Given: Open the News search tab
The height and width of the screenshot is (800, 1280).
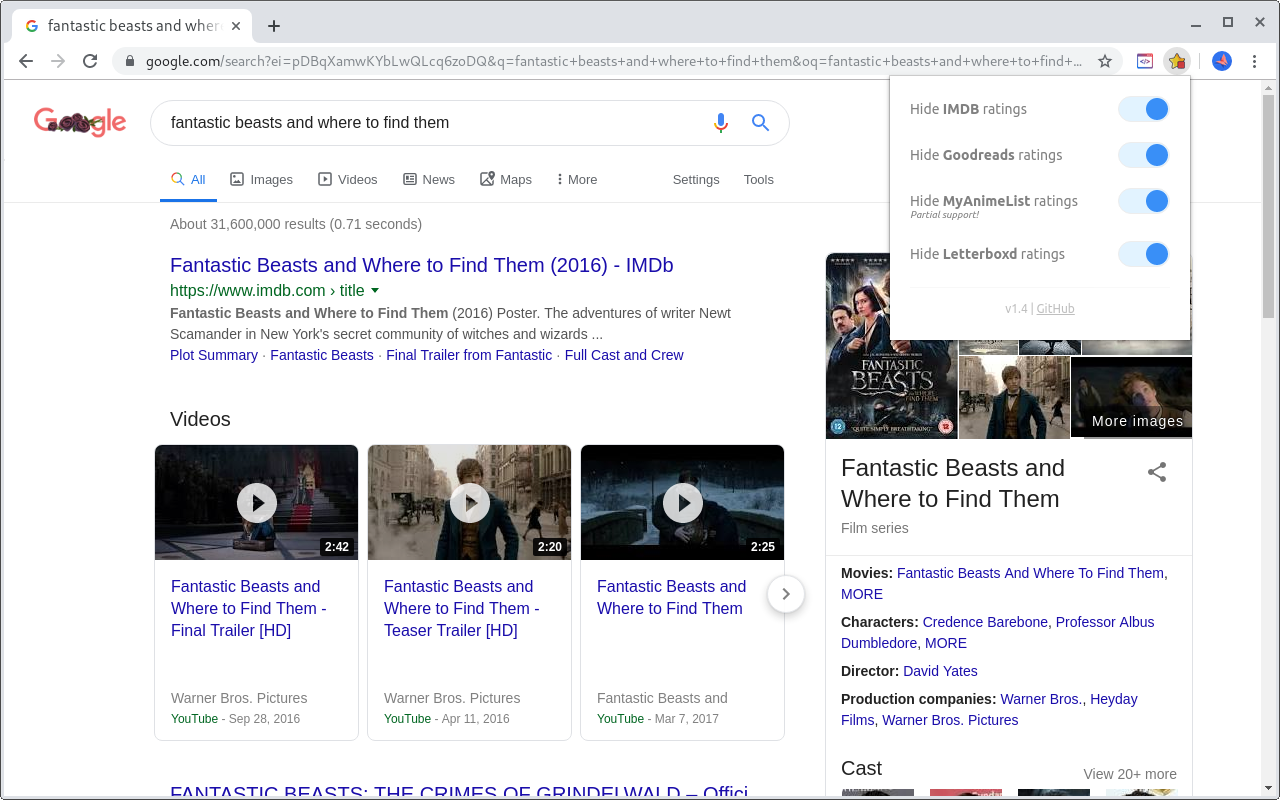Looking at the screenshot, I should pos(428,179).
